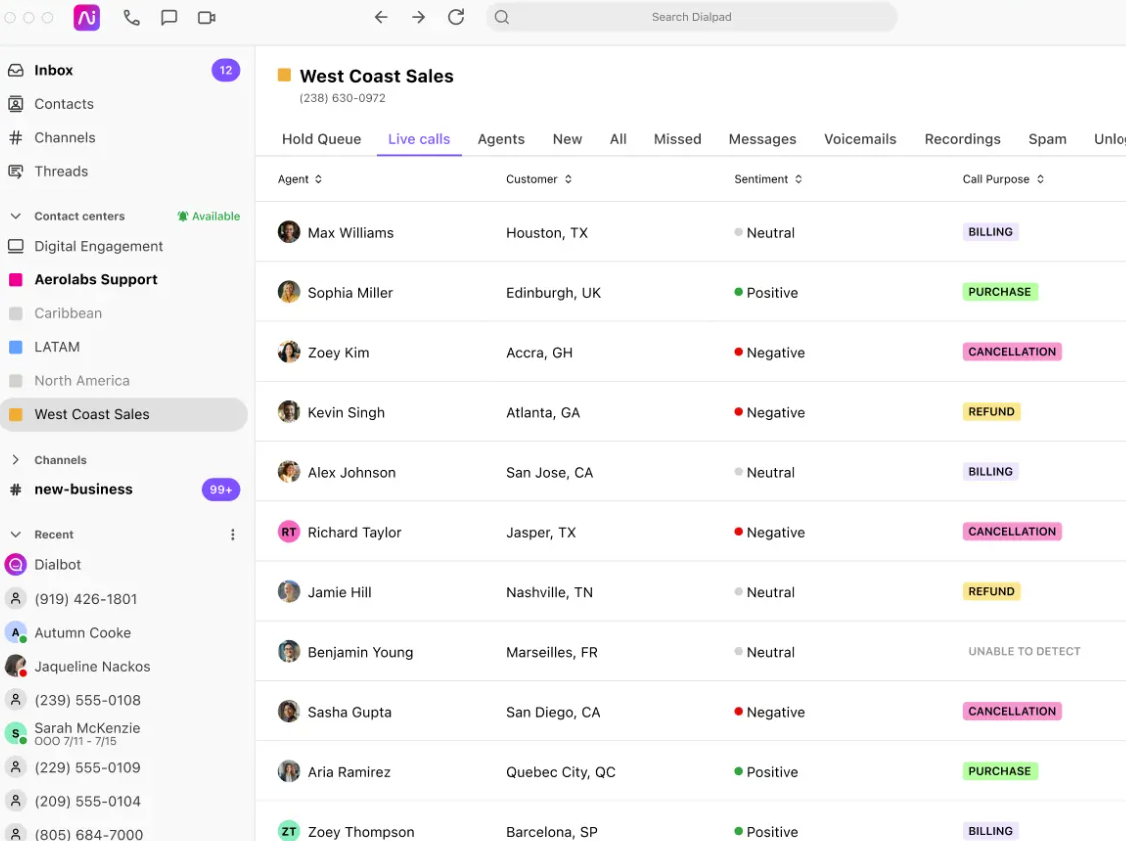Go back with the left arrow
The height and width of the screenshot is (841, 1126).
click(381, 17)
